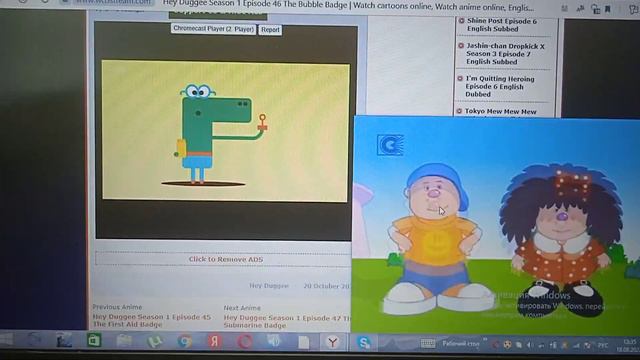Click the page title in the address bar

coord(348,7)
